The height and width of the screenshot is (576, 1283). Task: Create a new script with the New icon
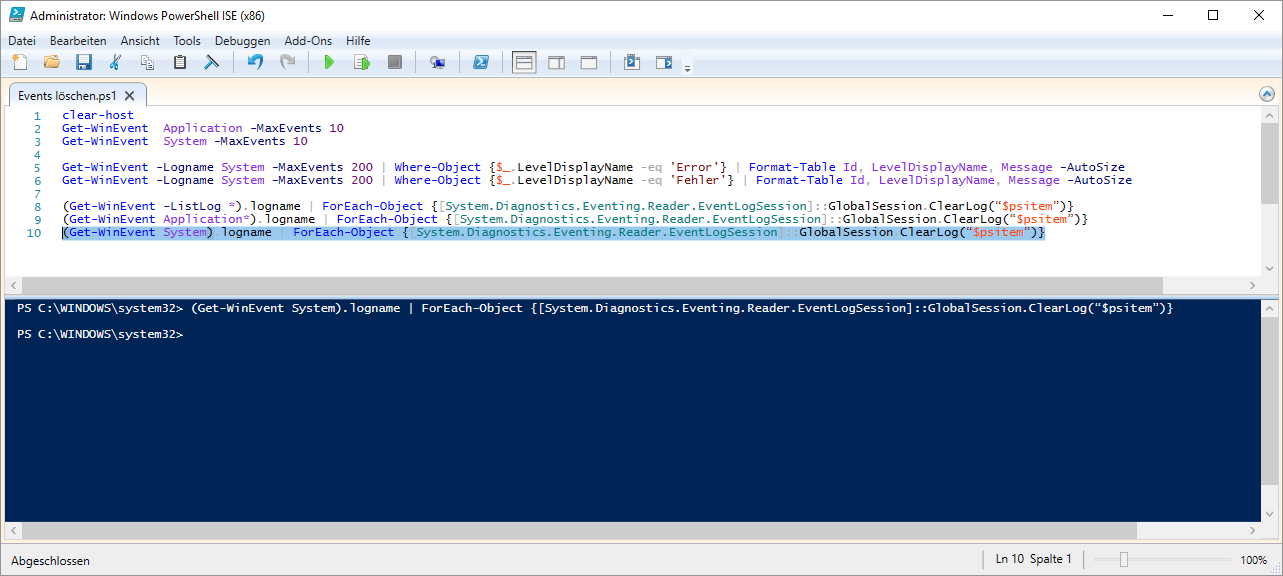[x=19, y=63]
